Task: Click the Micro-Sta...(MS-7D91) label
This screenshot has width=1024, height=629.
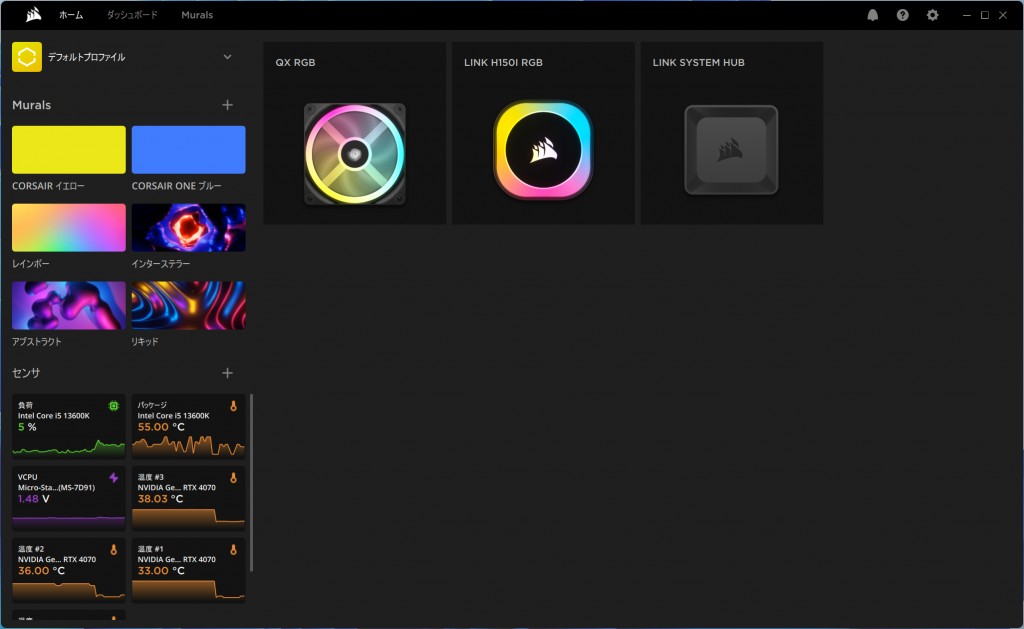Action: pyautogui.click(x=56, y=488)
